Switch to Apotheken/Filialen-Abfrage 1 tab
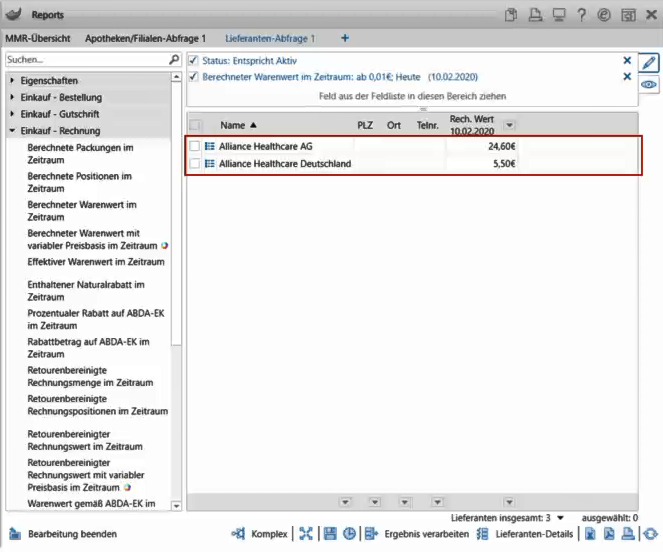The width and height of the screenshot is (663, 552). pos(145,38)
